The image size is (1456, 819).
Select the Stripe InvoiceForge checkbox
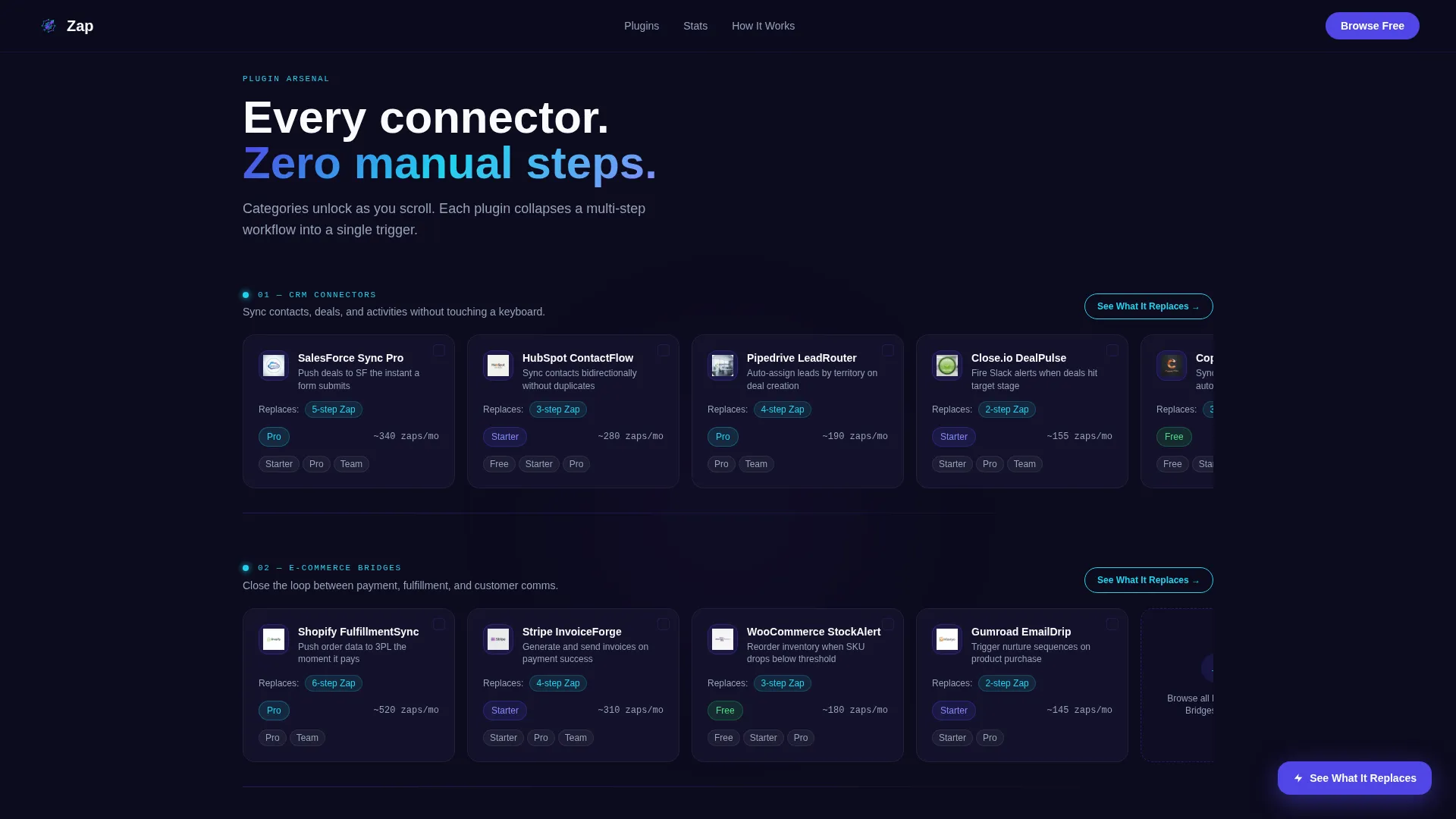[664, 624]
